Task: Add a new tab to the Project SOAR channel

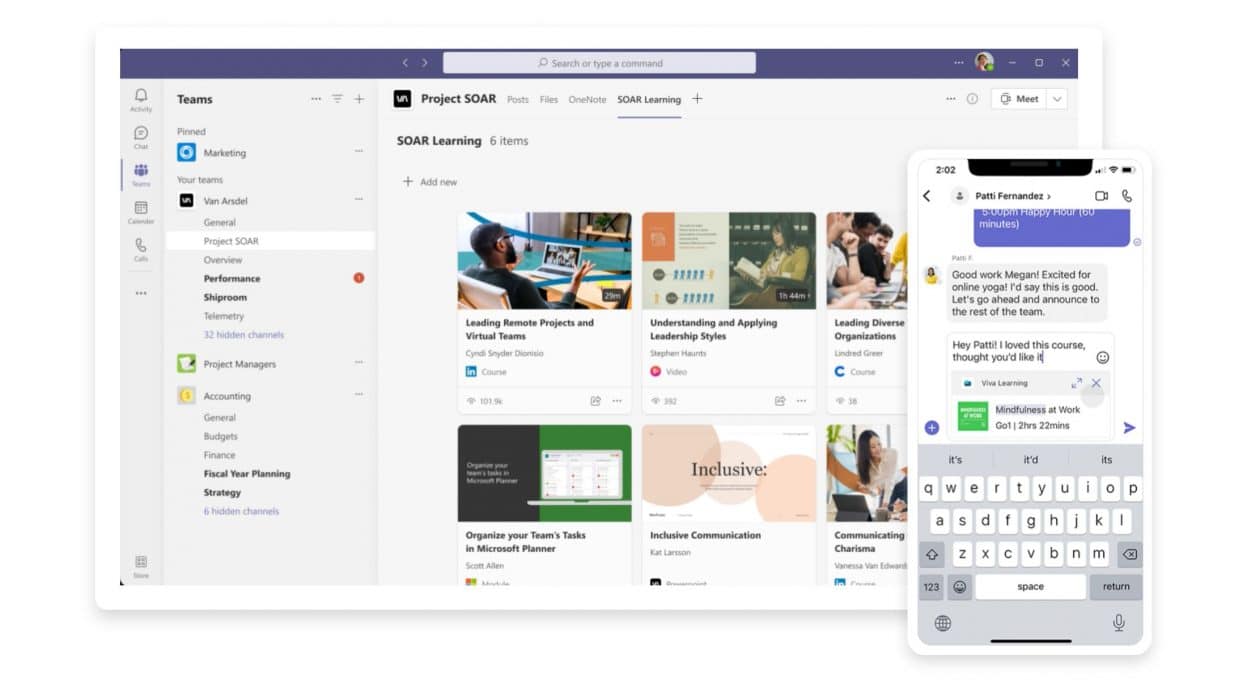Action: [x=697, y=99]
